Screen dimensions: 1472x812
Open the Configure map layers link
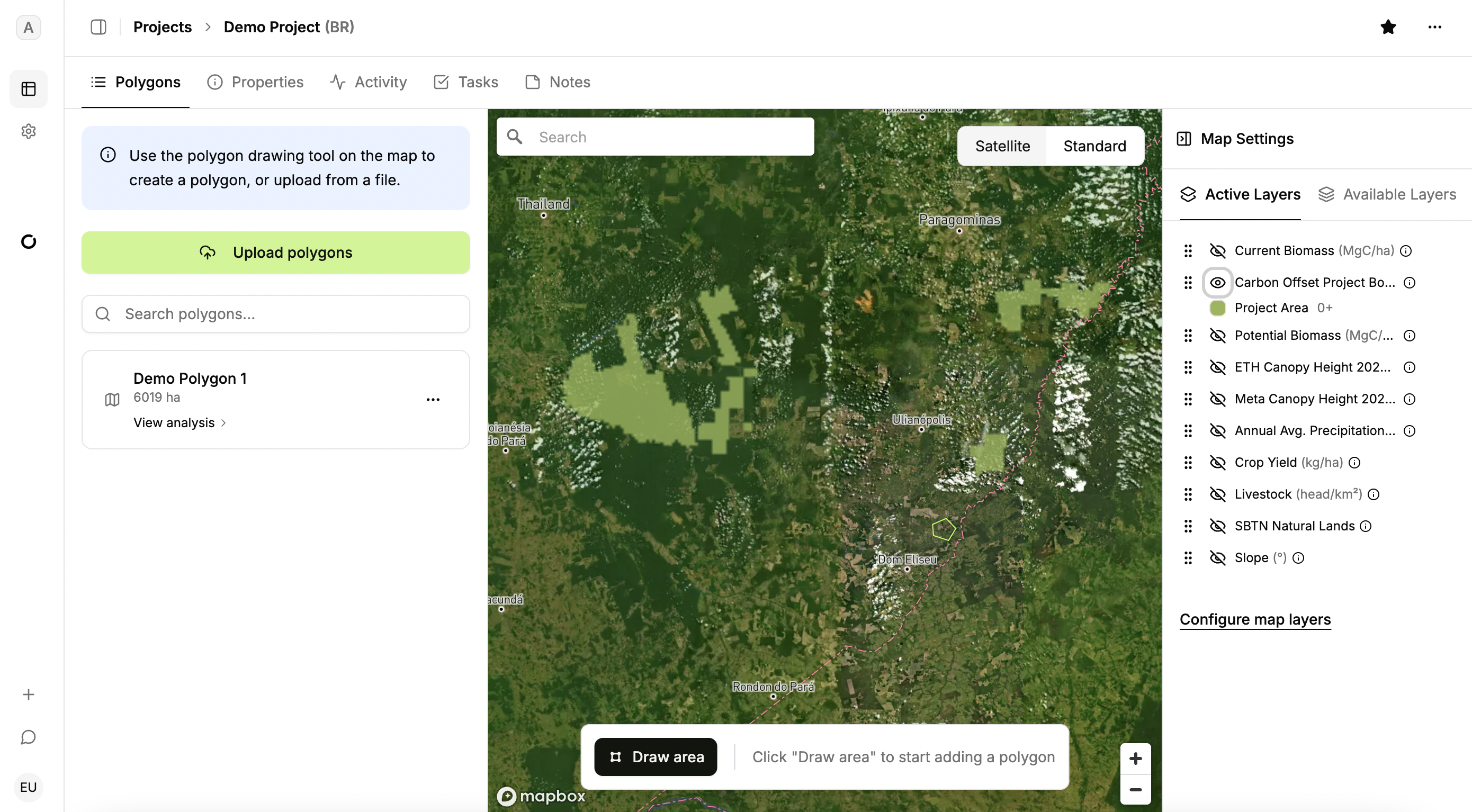point(1255,619)
